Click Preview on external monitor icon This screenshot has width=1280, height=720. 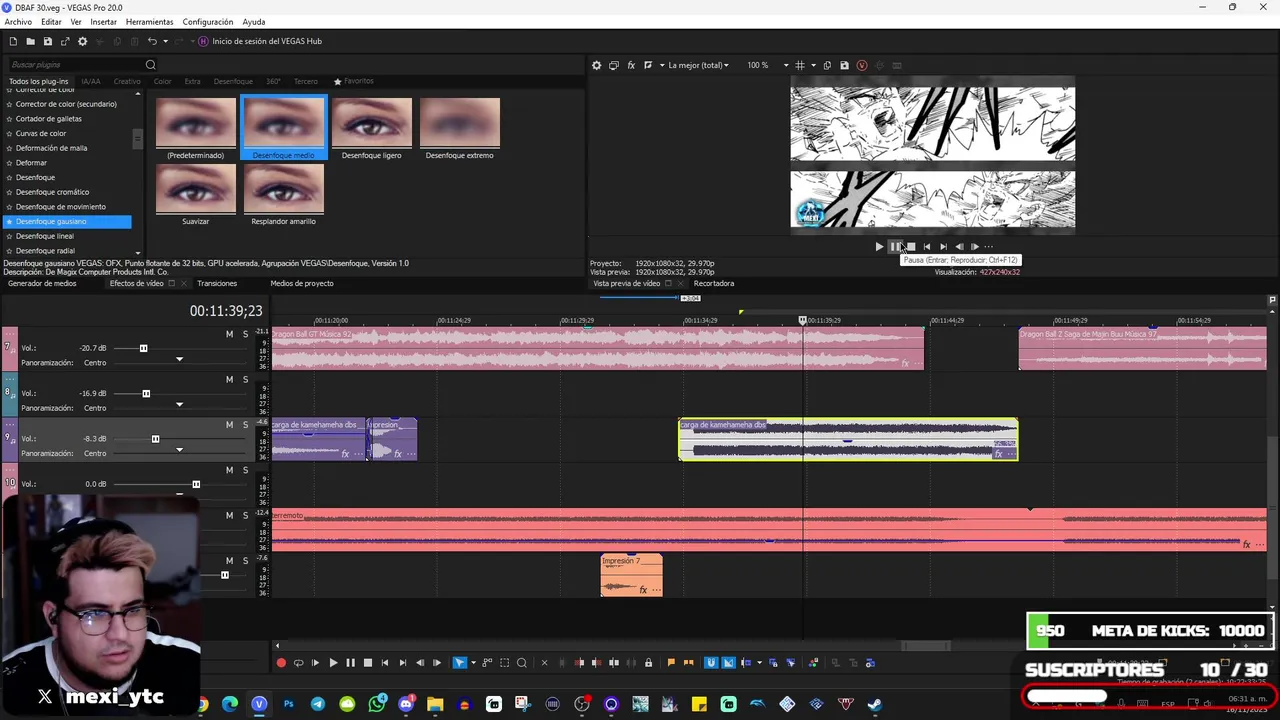[x=614, y=65]
